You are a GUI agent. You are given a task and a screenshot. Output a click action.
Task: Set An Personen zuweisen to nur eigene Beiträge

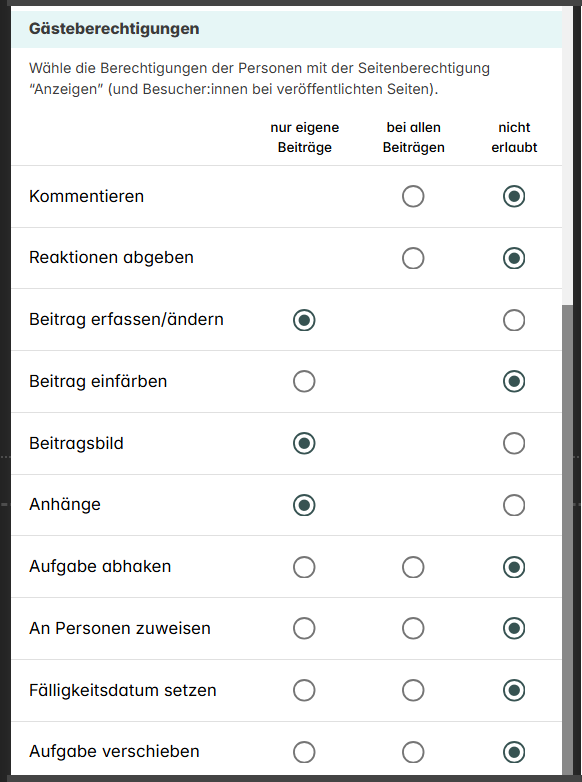304,628
